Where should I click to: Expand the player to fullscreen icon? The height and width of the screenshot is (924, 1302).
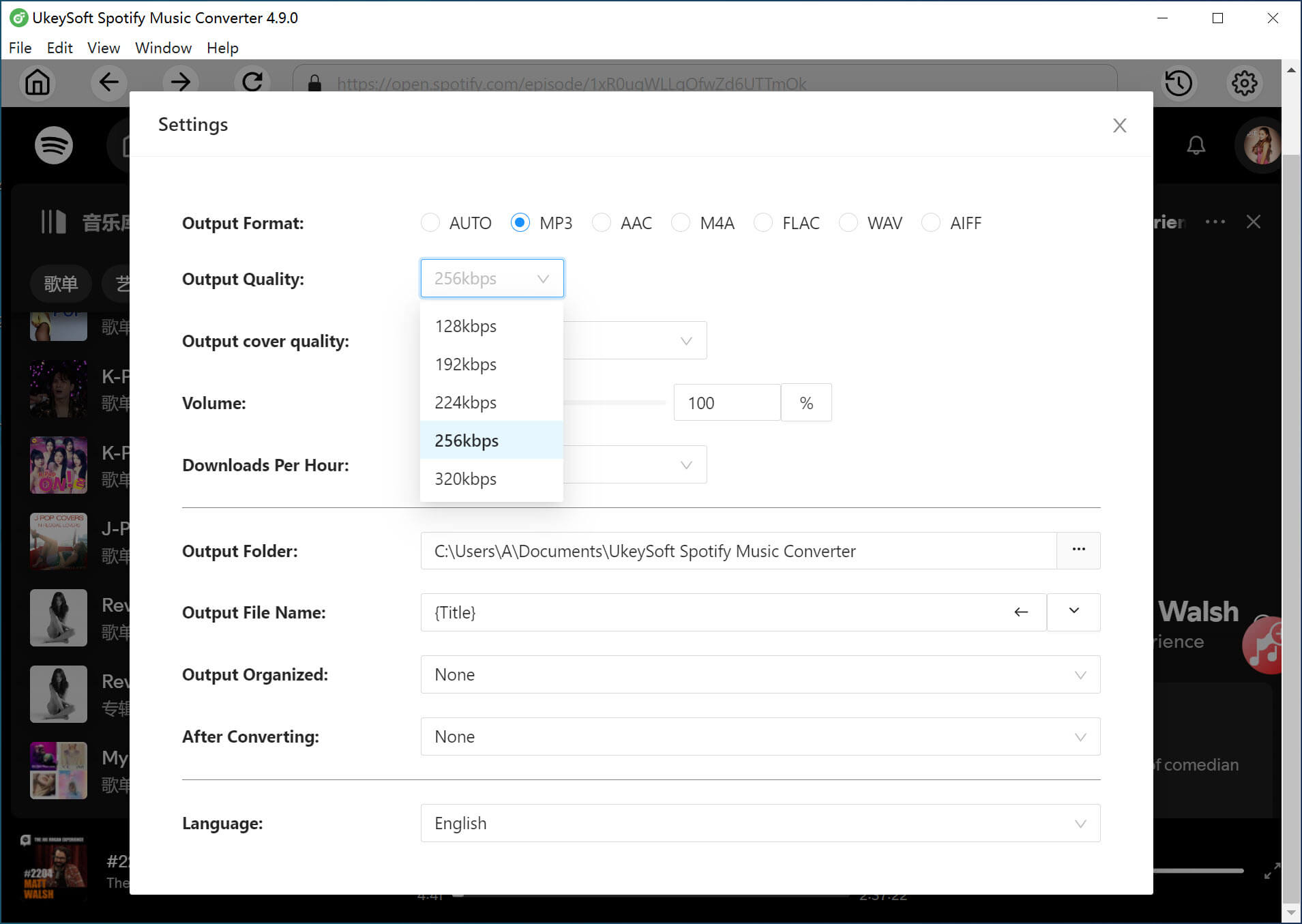(x=1272, y=871)
